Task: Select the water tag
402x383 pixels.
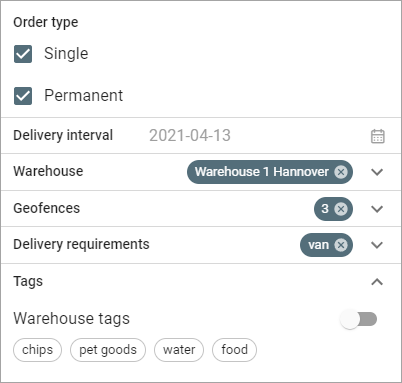Action: 179,350
